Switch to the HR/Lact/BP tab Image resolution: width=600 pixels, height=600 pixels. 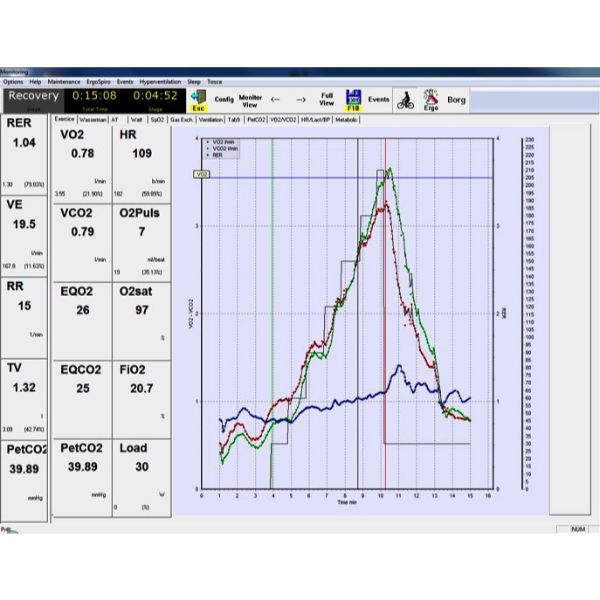pyautogui.click(x=315, y=120)
